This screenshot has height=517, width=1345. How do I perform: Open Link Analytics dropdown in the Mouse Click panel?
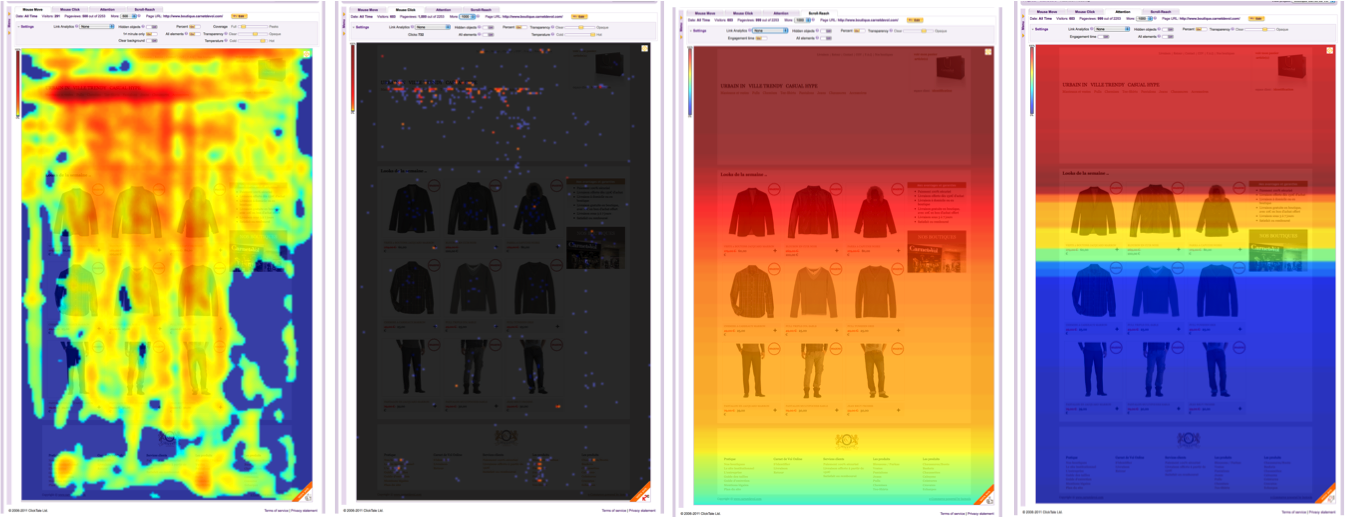point(434,27)
